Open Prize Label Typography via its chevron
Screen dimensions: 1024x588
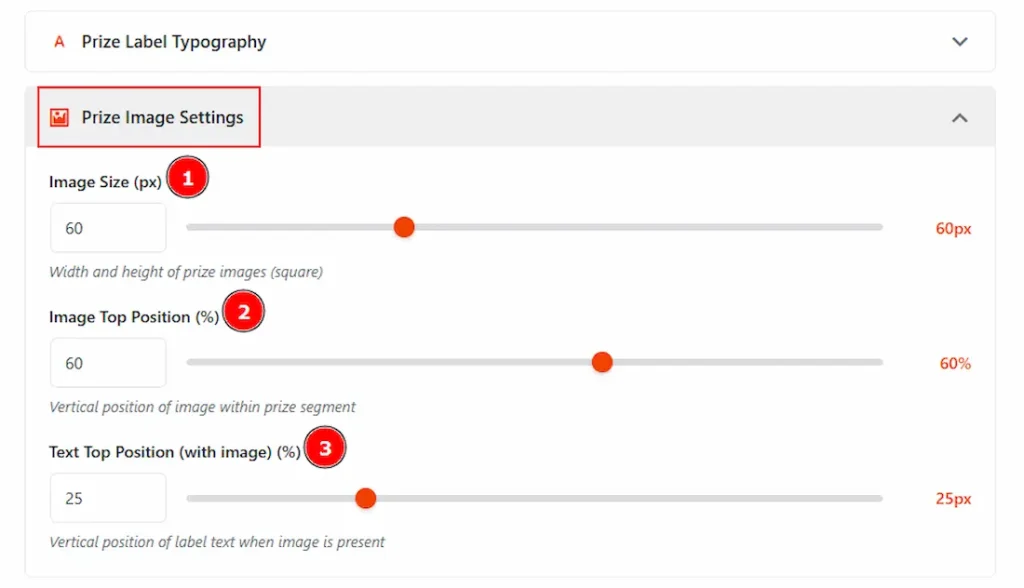(x=959, y=41)
